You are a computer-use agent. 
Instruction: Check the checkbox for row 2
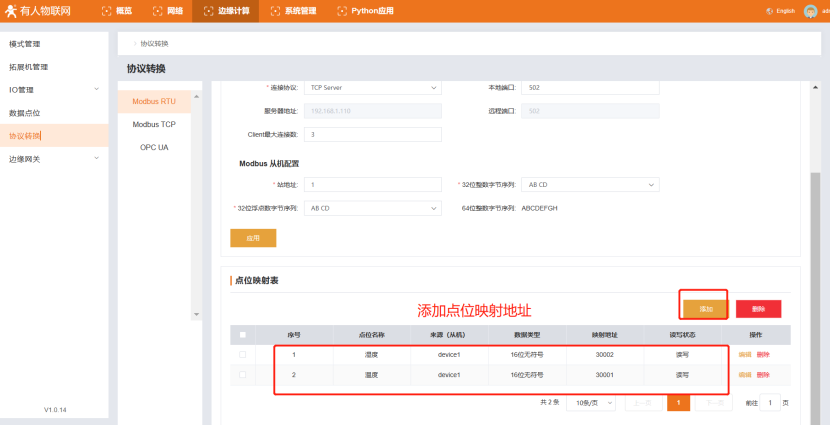pyautogui.click(x=242, y=375)
